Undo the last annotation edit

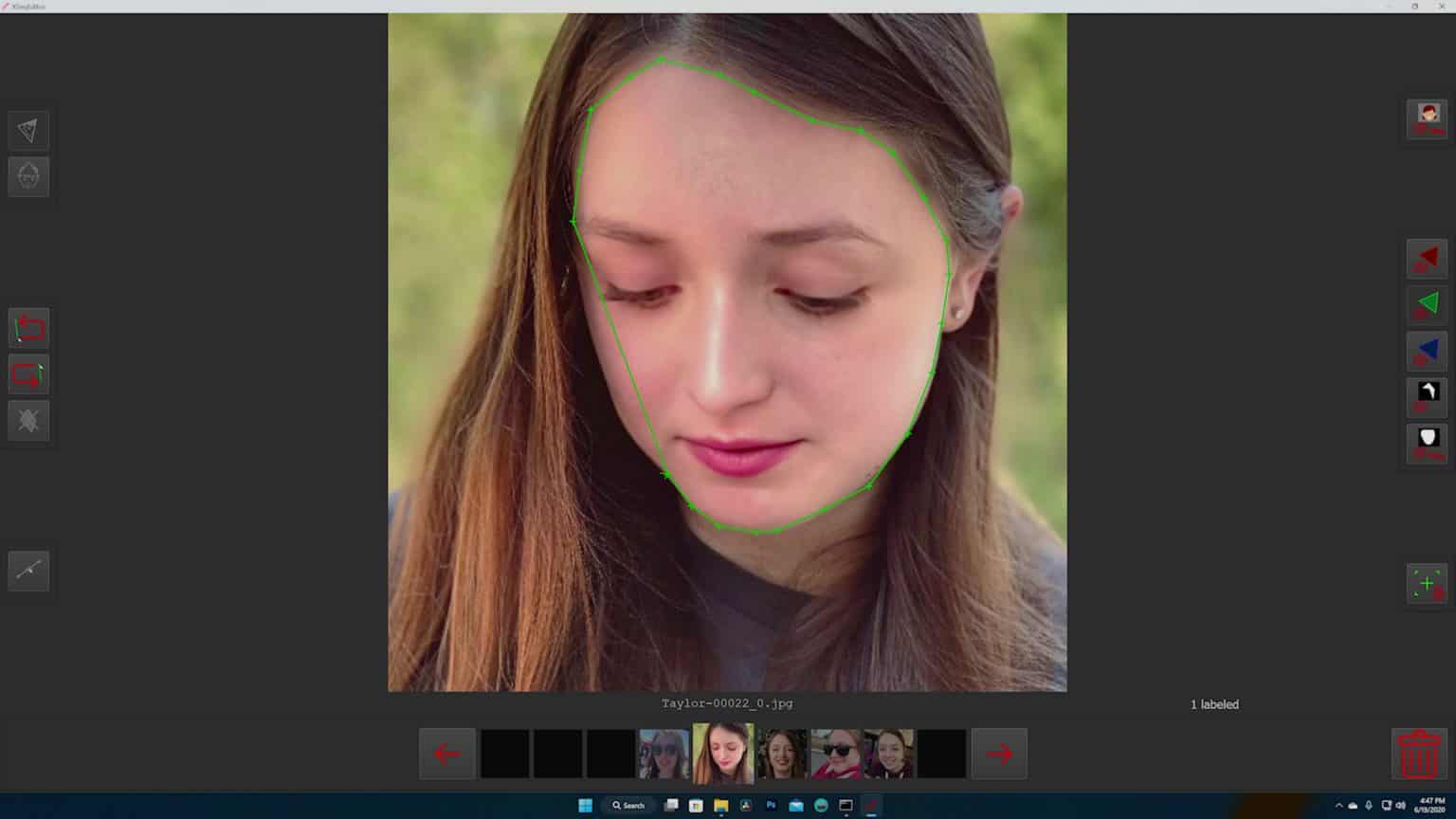(x=27, y=326)
